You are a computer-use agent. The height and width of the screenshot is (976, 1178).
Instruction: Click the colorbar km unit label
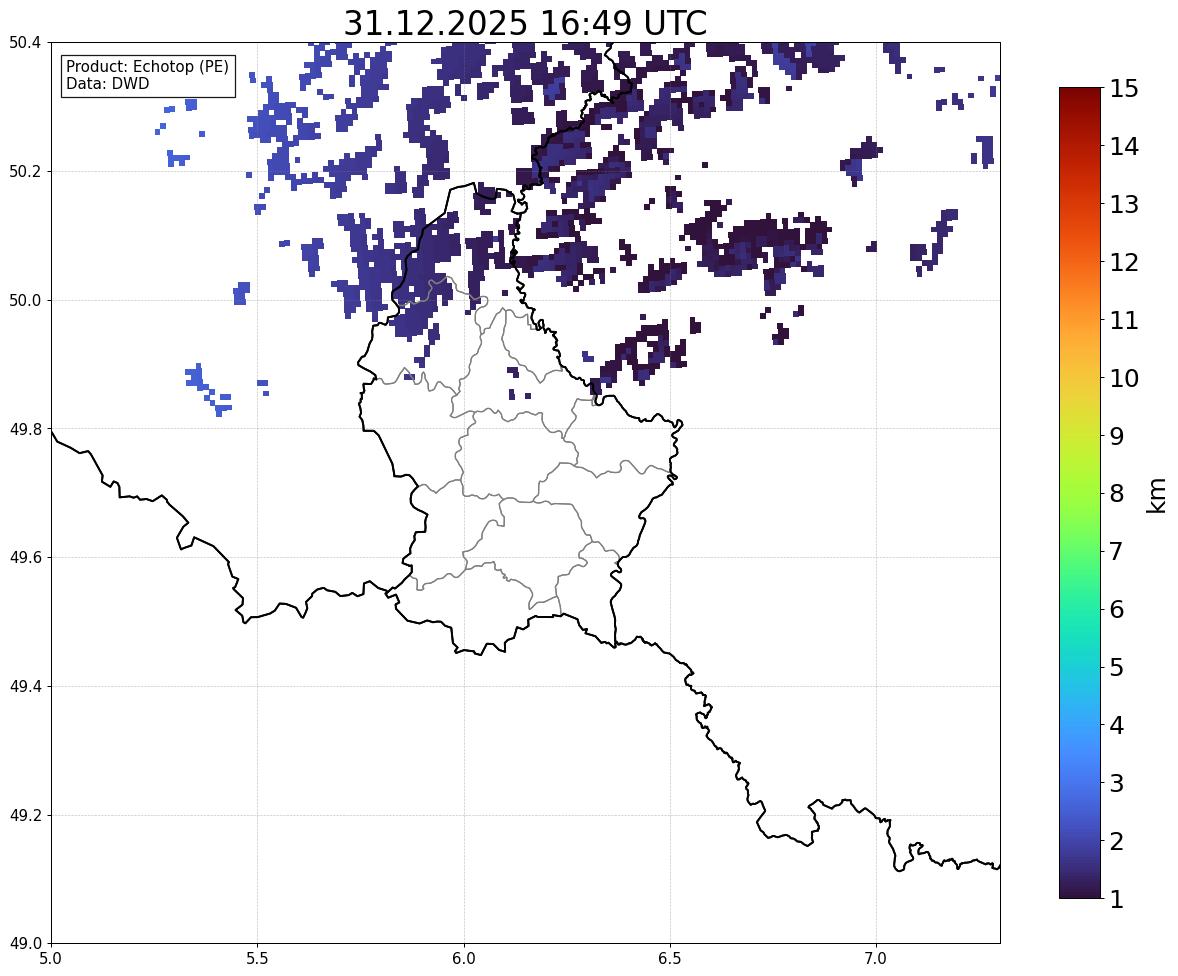(1157, 495)
